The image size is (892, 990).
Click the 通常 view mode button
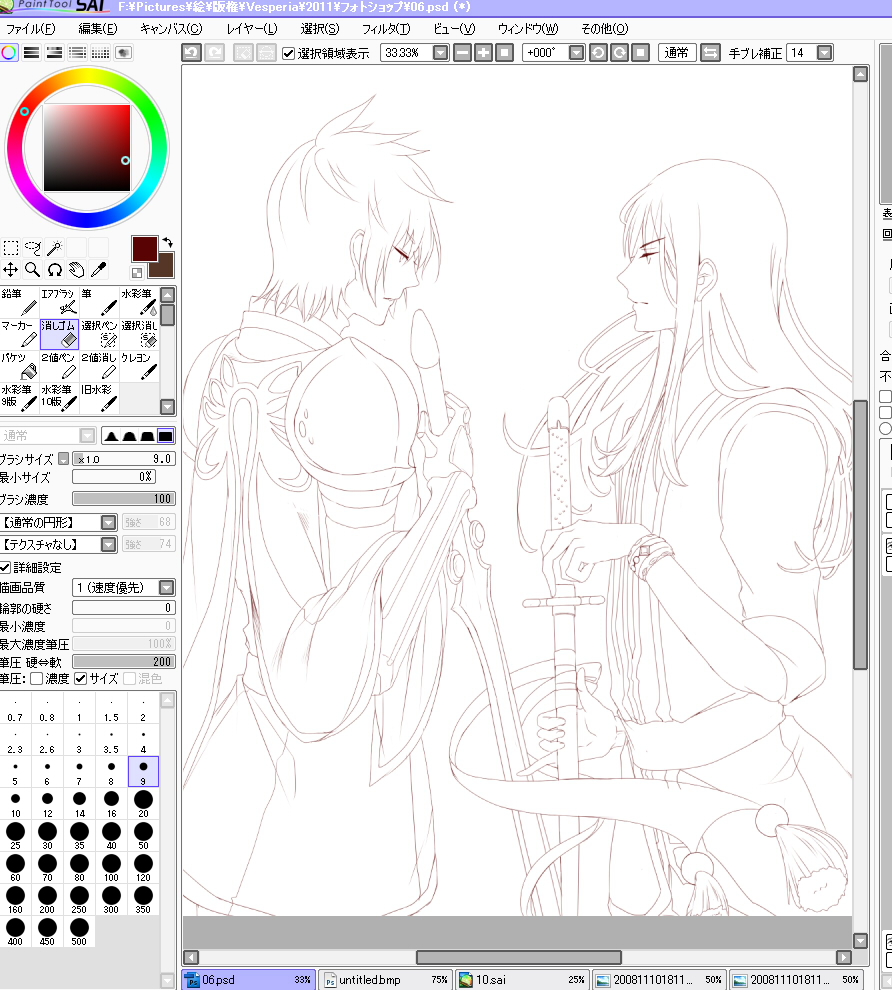pos(677,53)
